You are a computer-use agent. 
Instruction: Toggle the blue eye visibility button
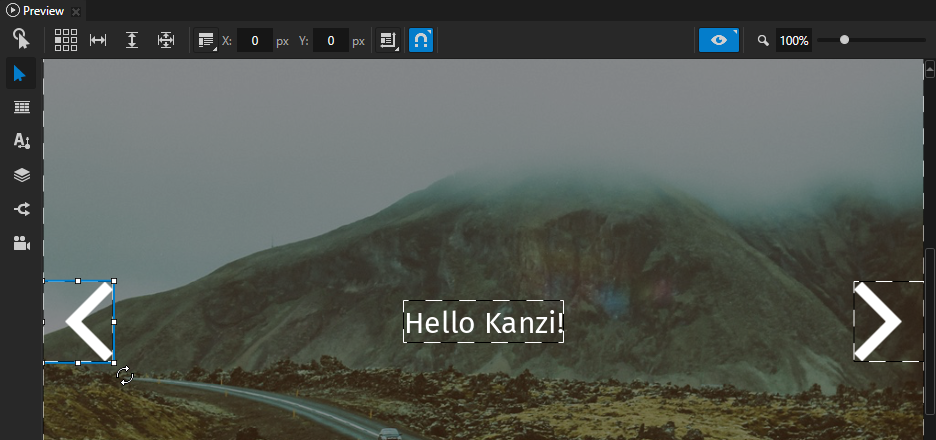(718, 41)
